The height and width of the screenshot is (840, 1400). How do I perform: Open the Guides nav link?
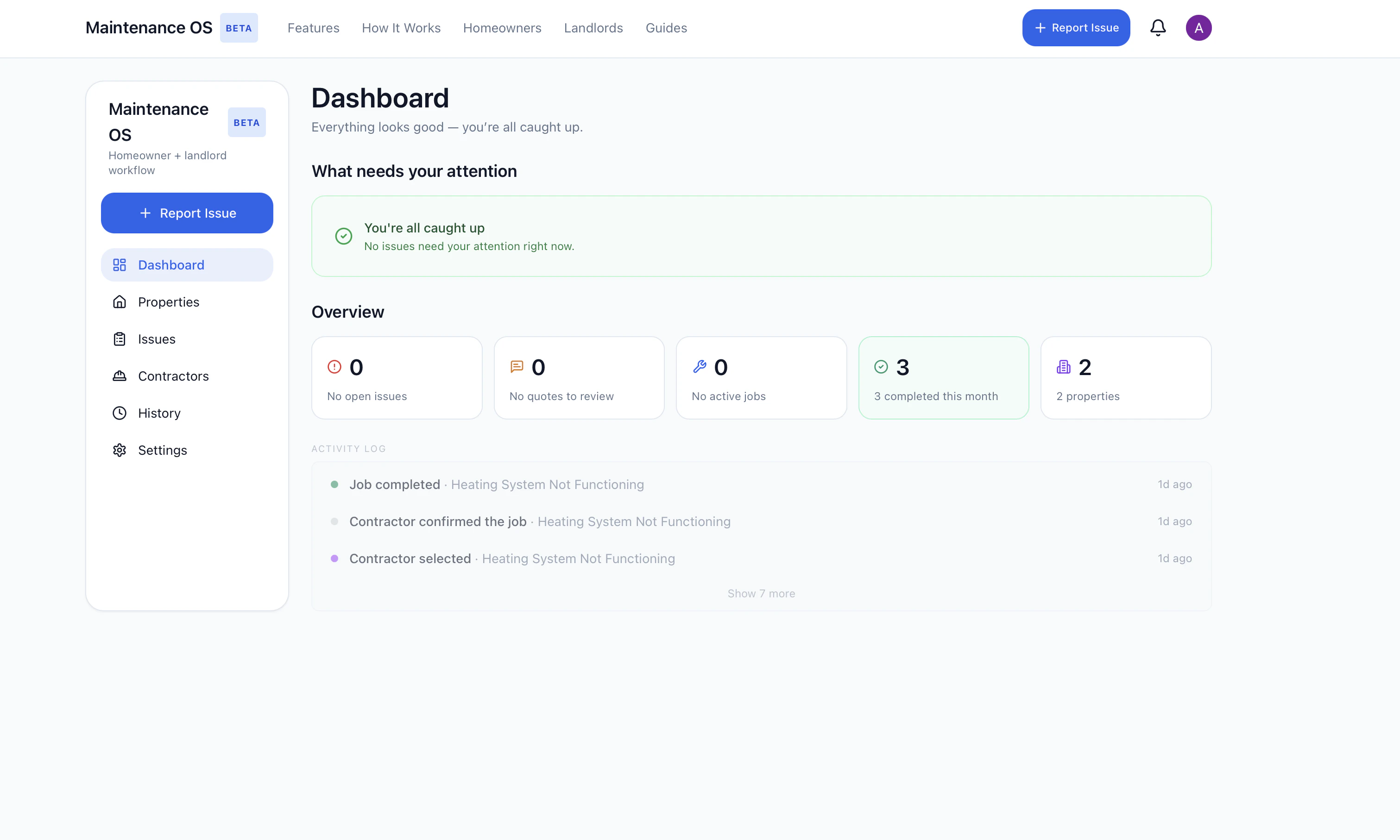pyautogui.click(x=666, y=28)
